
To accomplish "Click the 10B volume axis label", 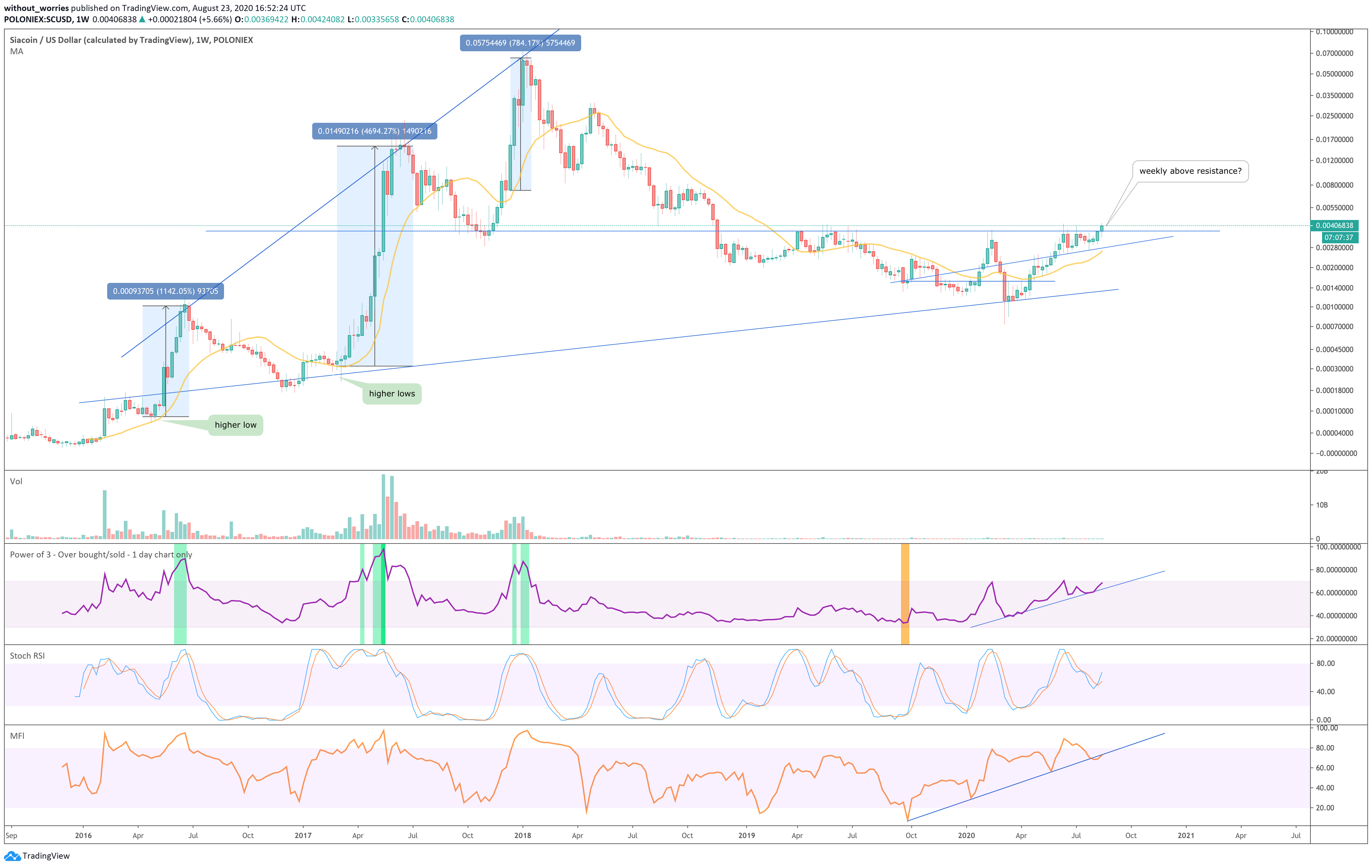I will pos(1322,505).
